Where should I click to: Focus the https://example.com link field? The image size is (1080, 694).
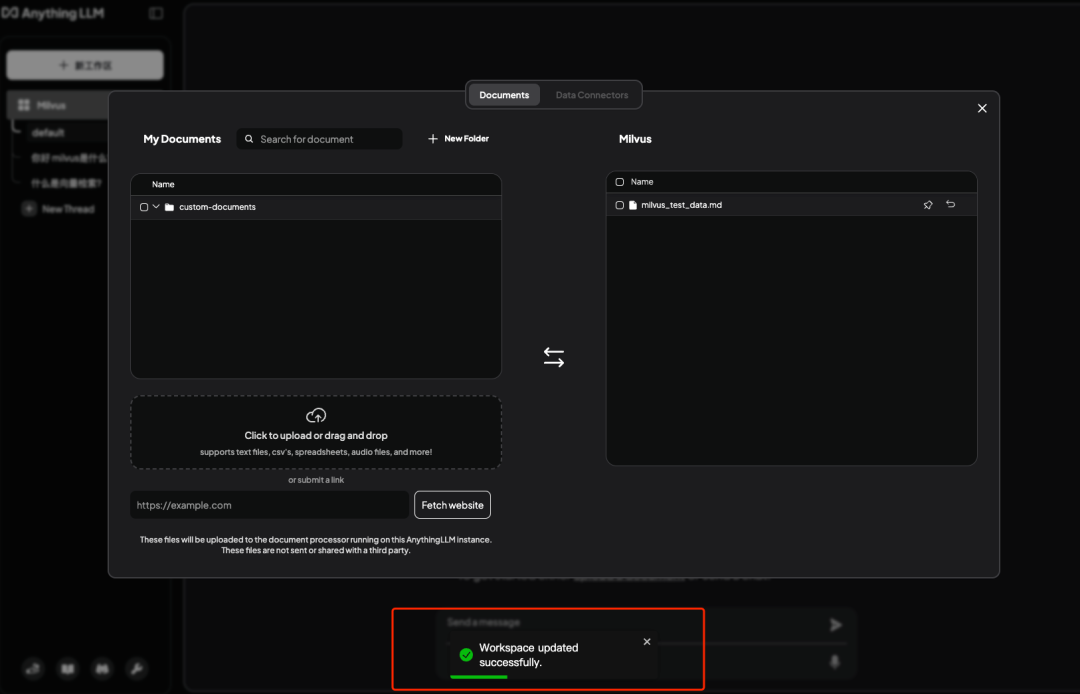pyautogui.click(x=269, y=505)
